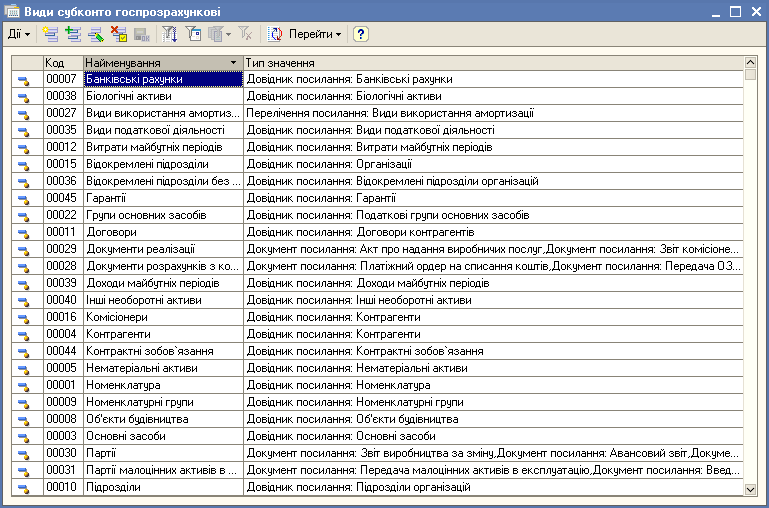Click the Disable filter icon
The width and height of the screenshot is (769, 508).
[245, 34]
